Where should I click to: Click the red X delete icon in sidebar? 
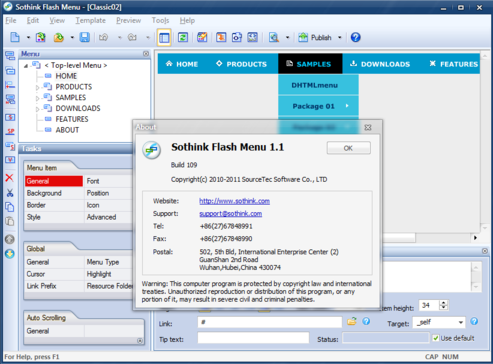point(10,178)
